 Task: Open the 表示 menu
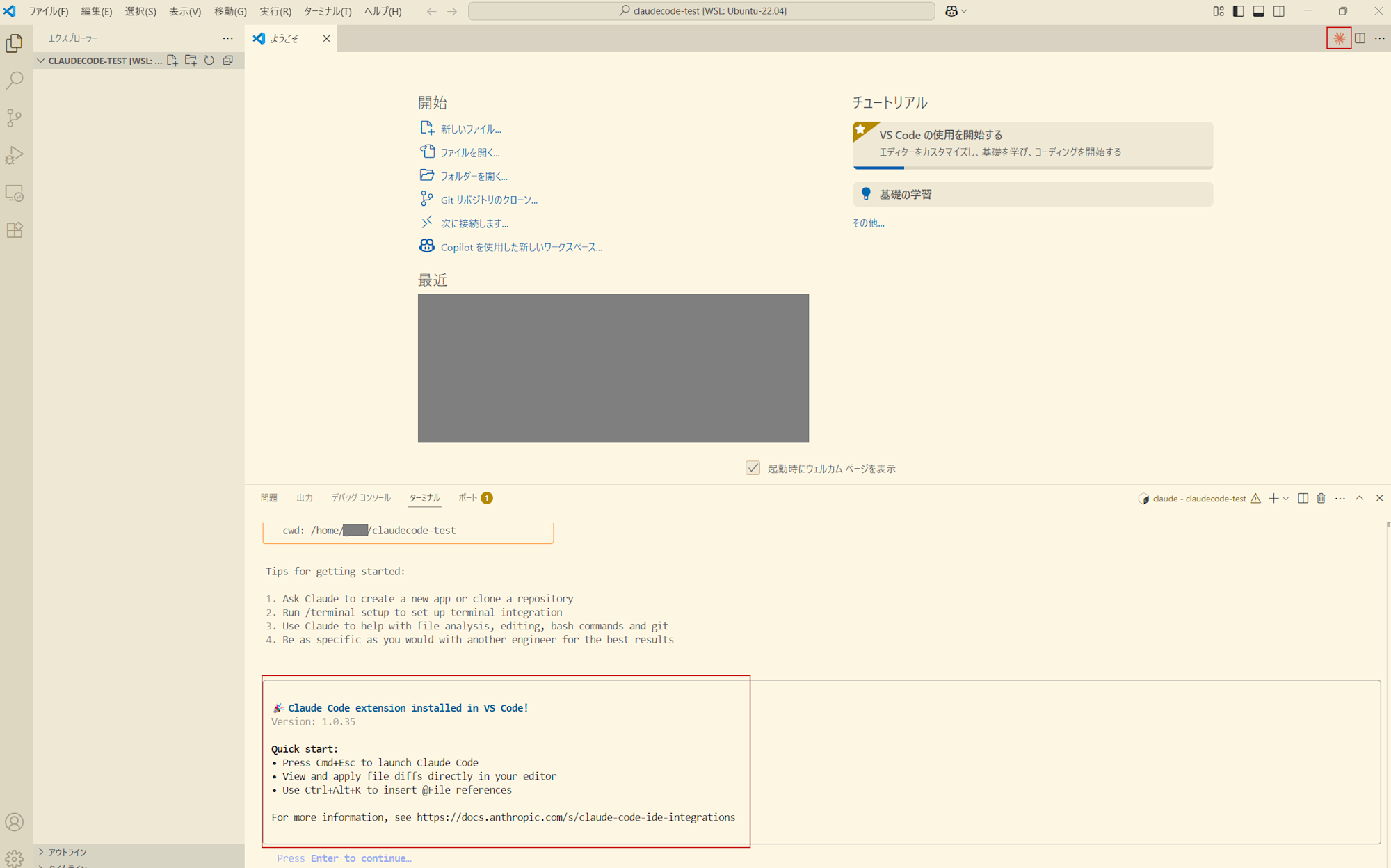[185, 11]
